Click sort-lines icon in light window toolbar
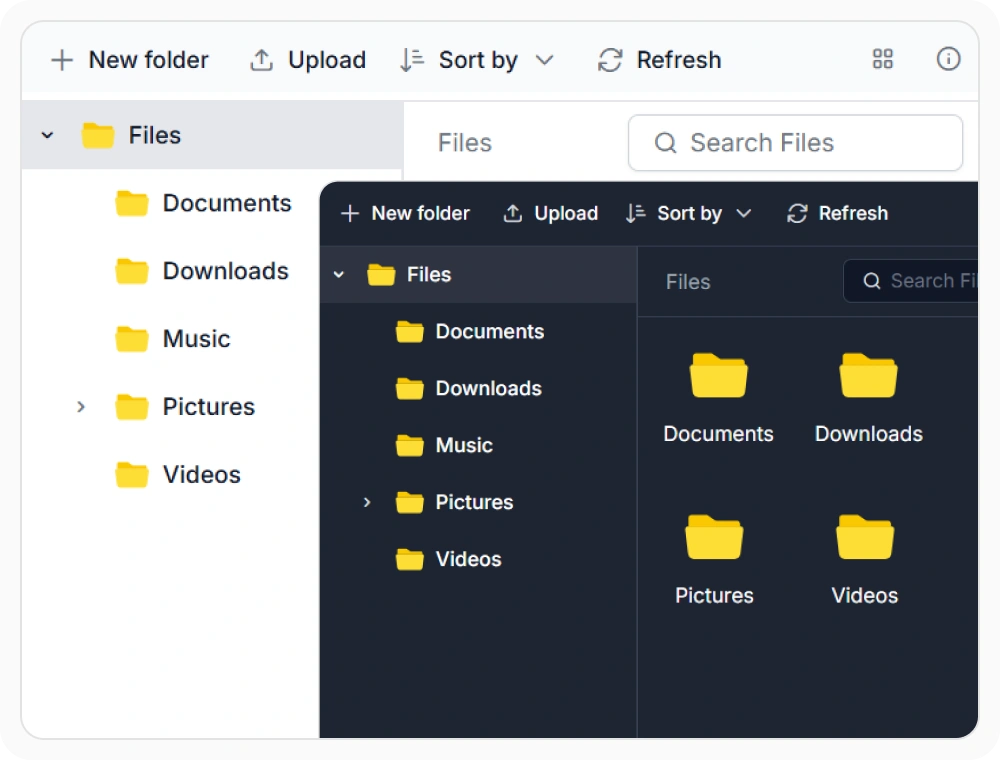 pos(412,60)
